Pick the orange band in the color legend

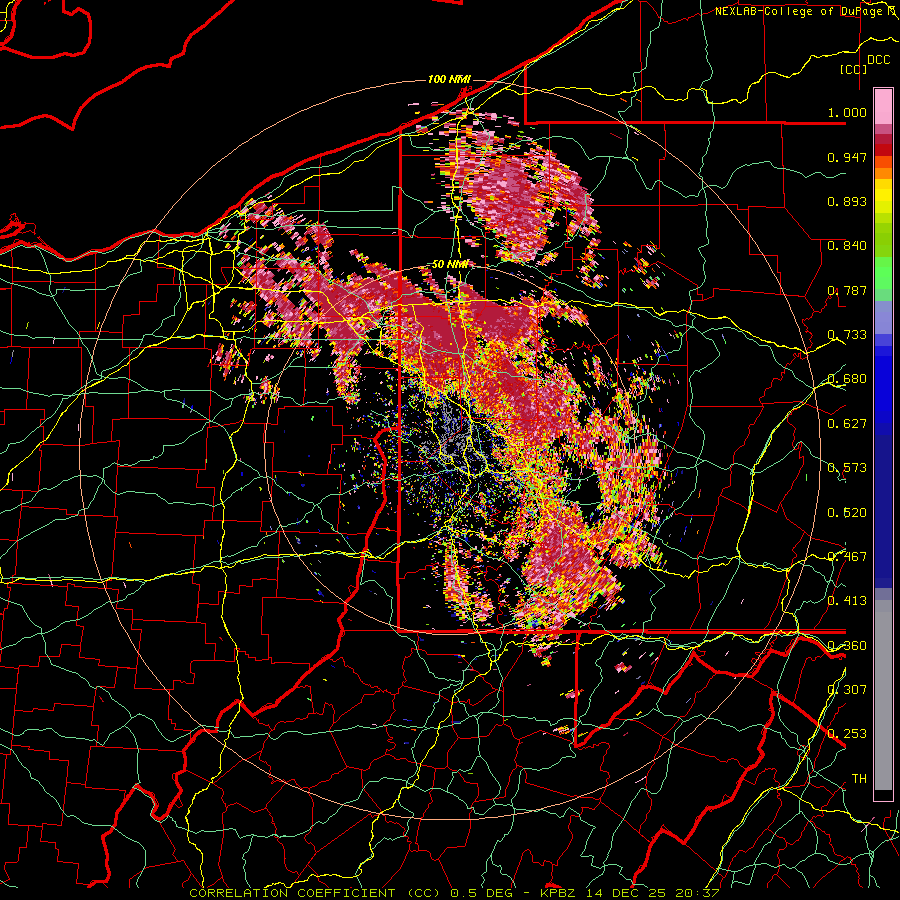(x=883, y=173)
